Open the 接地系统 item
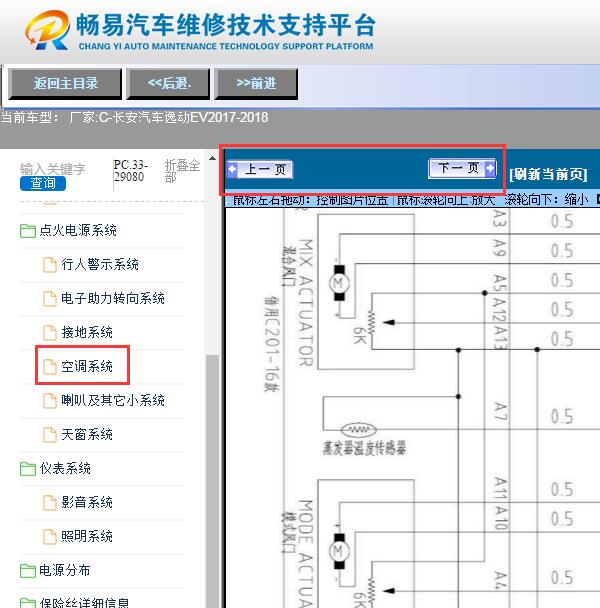 point(87,332)
